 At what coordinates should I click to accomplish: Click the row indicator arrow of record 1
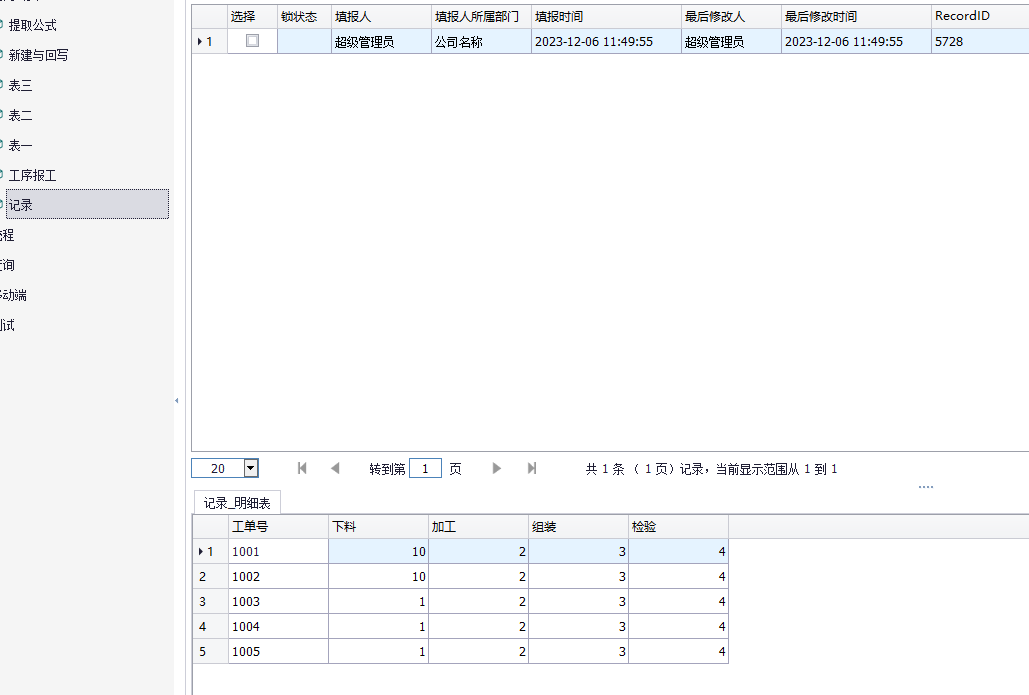(204, 41)
